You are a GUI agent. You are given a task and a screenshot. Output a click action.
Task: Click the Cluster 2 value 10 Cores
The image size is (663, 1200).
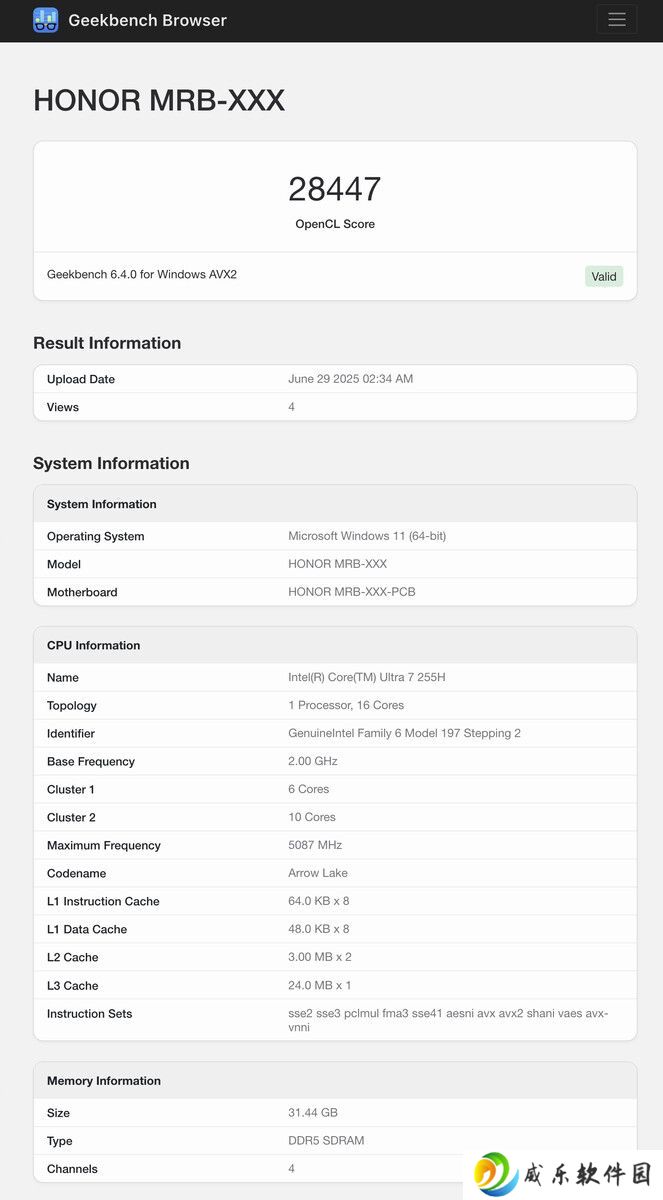pos(312,817)
